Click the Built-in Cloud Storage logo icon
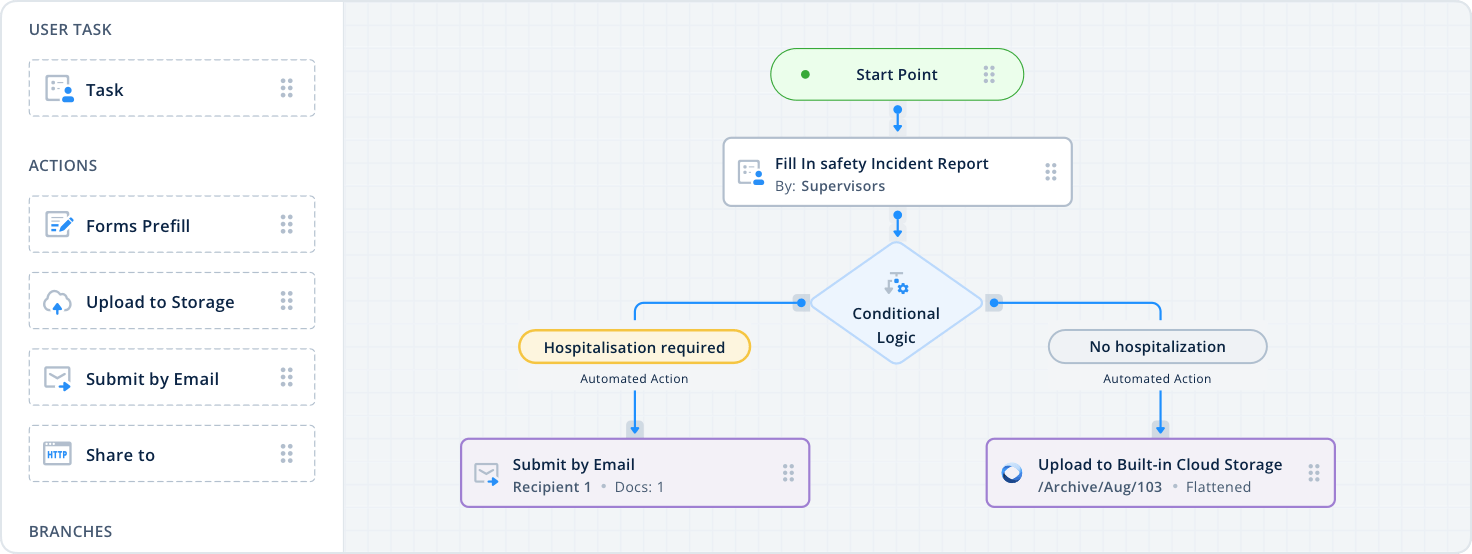The height and width of the screenshot is (554, 1472). pyautogui.click(x=1012, y=473)
